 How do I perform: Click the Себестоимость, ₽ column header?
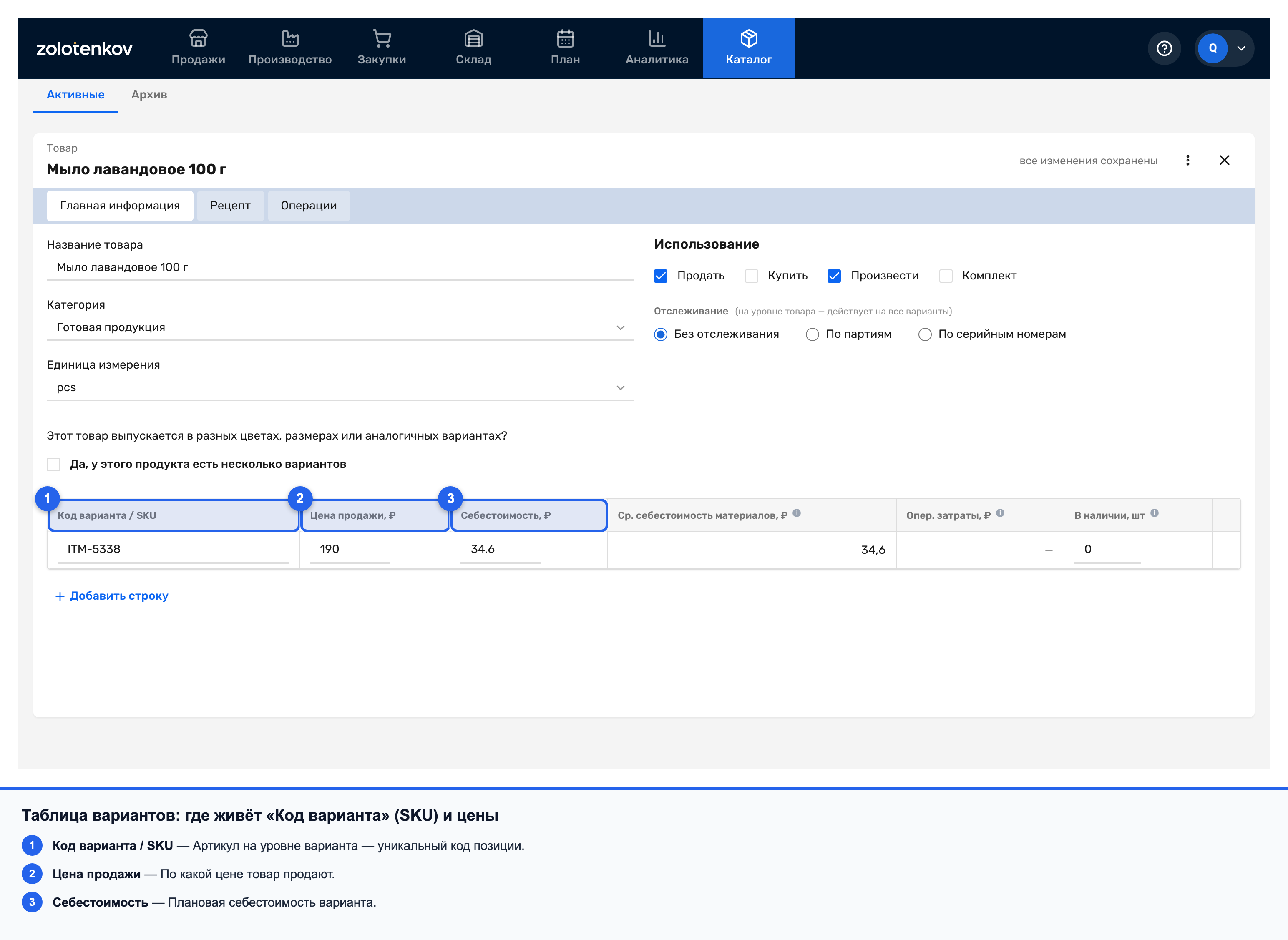pos(529,515)
